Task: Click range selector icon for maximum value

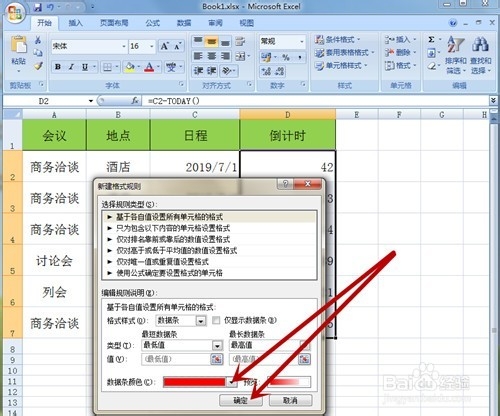Action: click(304, 359)
